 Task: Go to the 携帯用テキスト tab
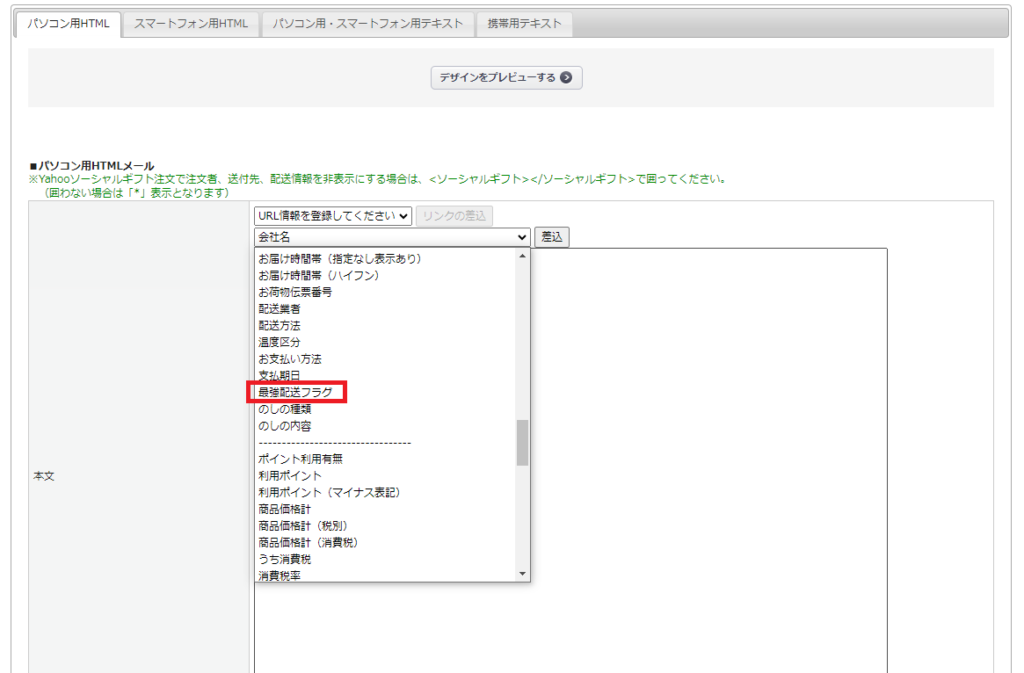pyautogui.click(x=524, y=24)
